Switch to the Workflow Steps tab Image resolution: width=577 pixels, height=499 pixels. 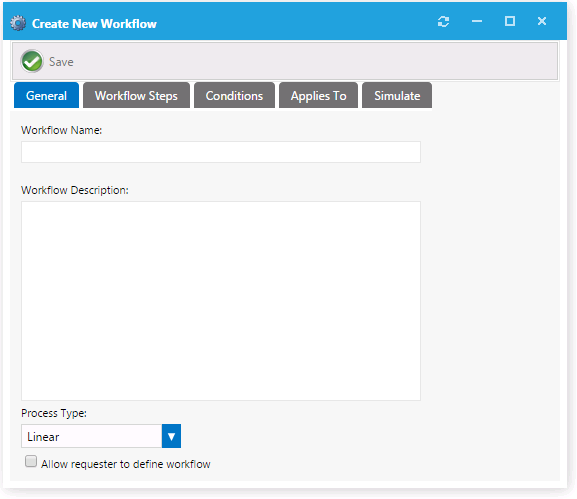(136, 95)
